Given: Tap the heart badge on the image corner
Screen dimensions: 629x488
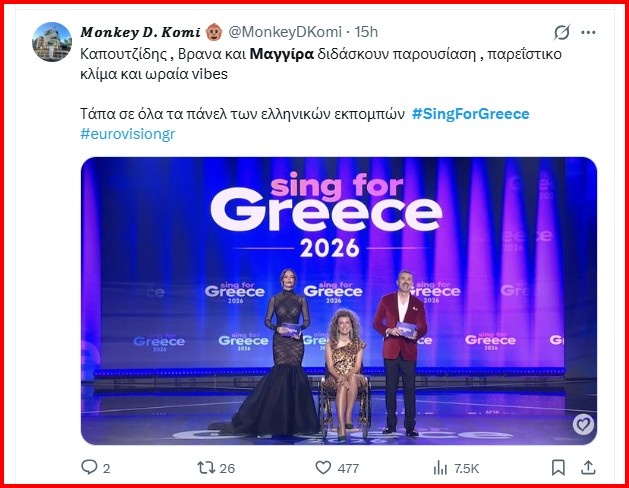Looking at the screenshot, I should (582, 425).
